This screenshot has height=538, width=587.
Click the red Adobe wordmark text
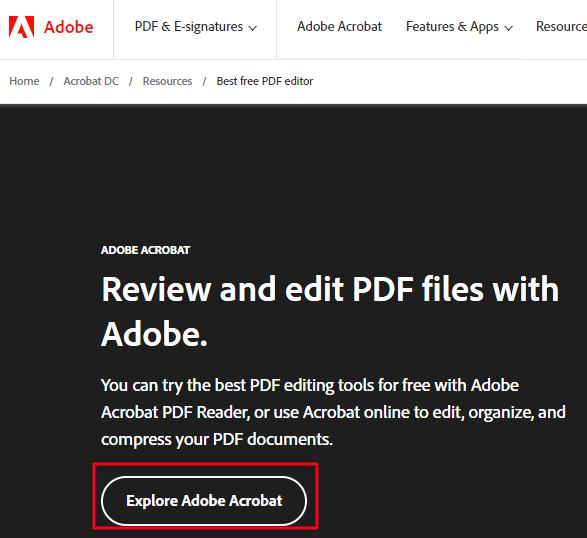click(69, 27)
